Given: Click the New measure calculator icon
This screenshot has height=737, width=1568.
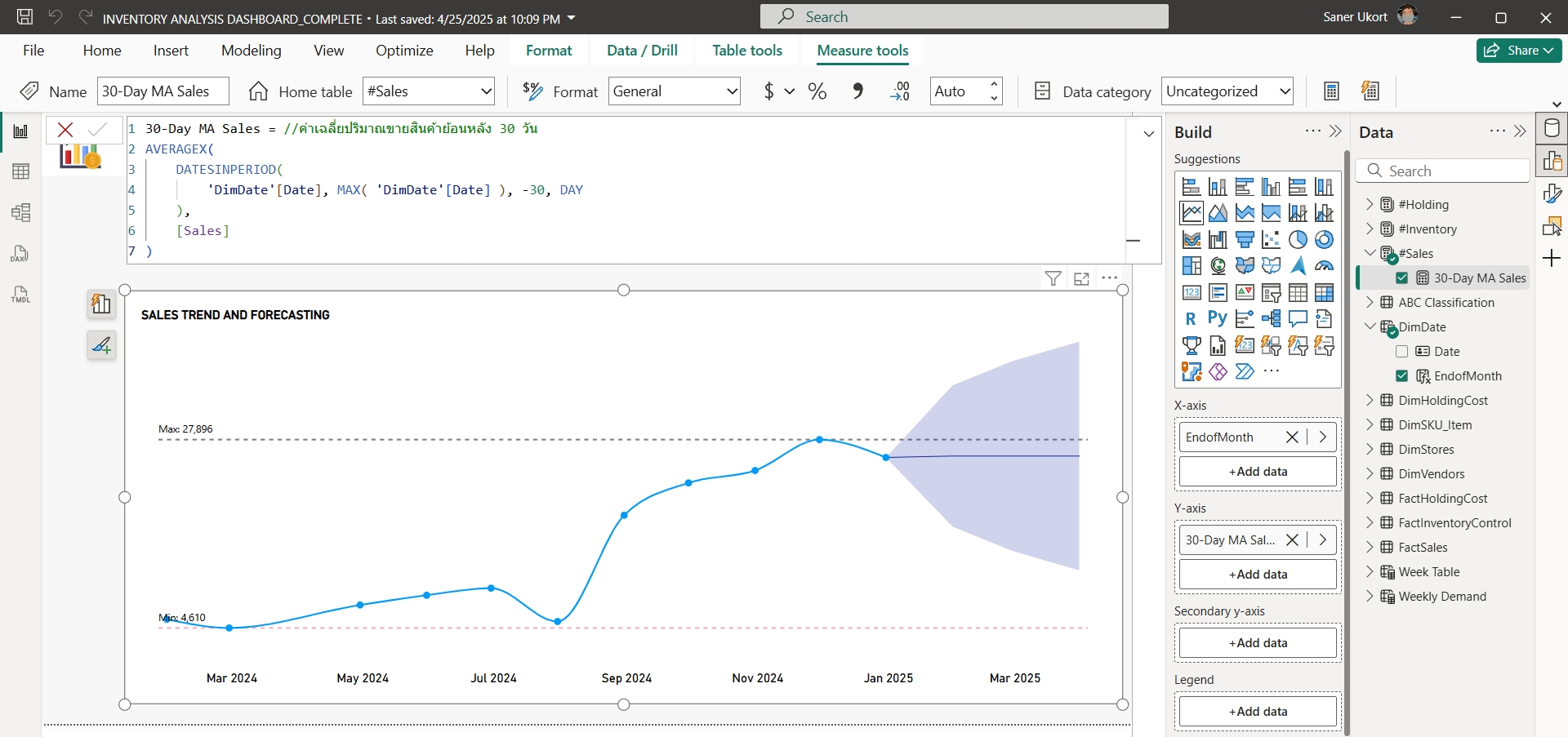Looking at the screenshot, I should (1331, 91).
